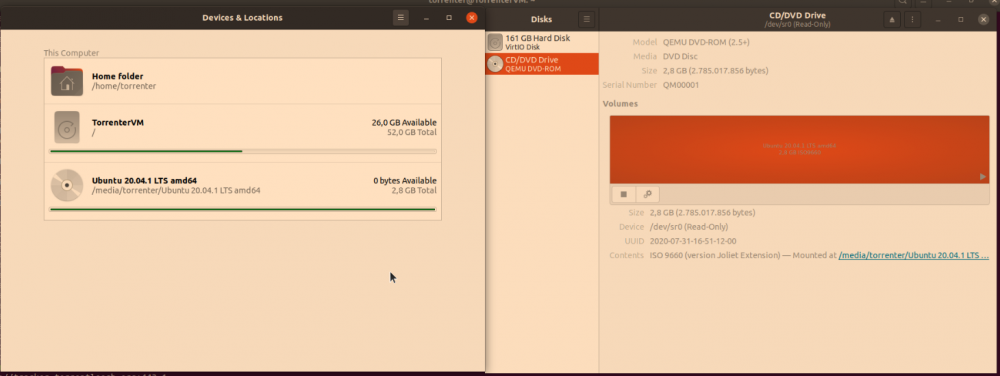This screenshot has height=376, width=1000.
Task: Click the TorrenterVM hard disk icon
Action: [67, 127]
